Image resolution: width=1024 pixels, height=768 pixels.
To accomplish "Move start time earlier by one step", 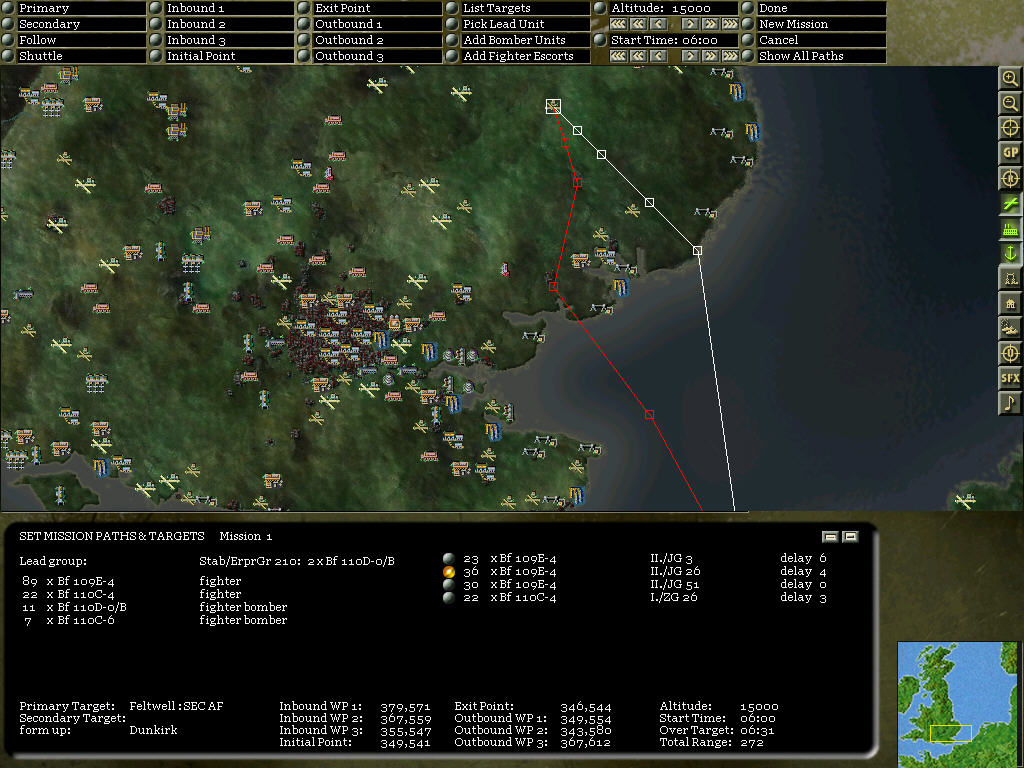I will click(x=658, y=56).
